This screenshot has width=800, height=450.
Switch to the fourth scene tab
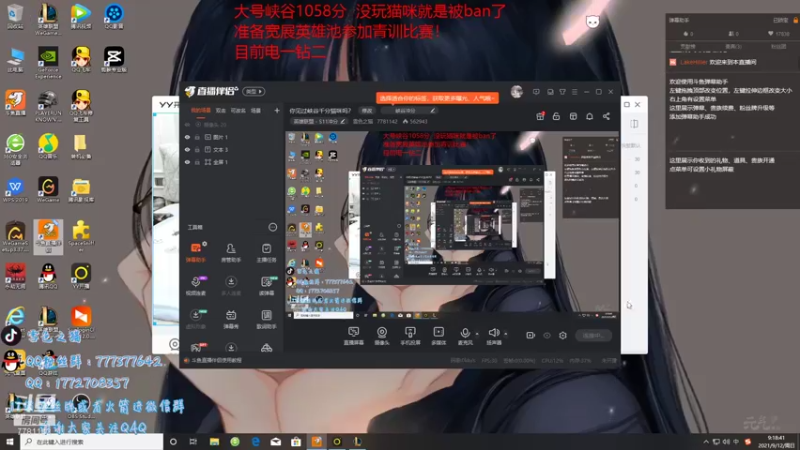click(256, 110)
